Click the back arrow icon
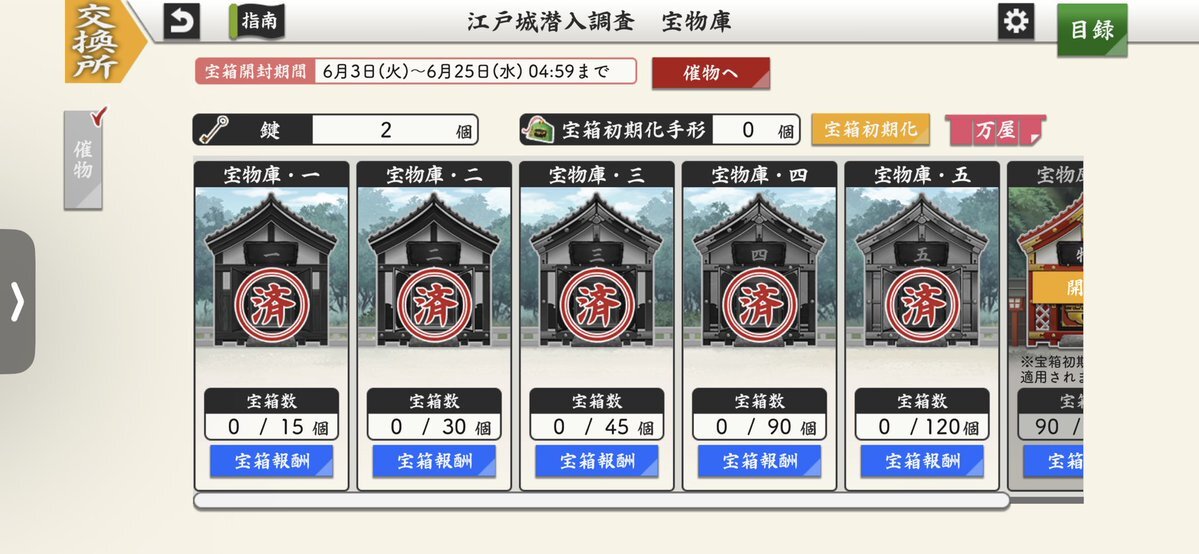This screenshot has width=1199, height=554. 181,21
